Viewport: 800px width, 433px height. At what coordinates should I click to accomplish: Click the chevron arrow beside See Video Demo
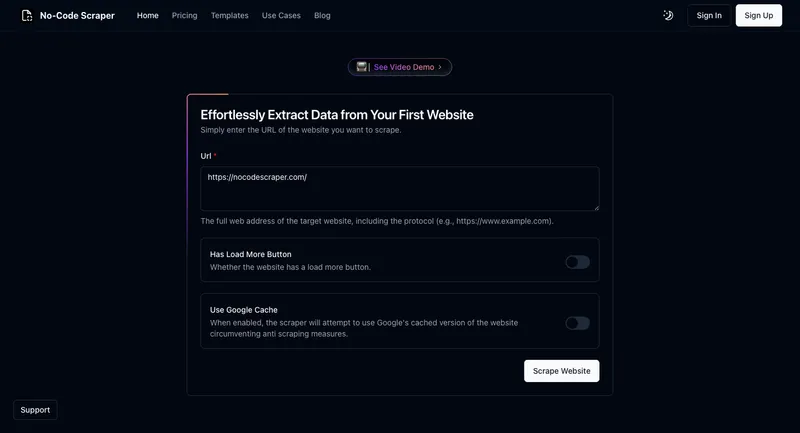(x=440, y=67)
